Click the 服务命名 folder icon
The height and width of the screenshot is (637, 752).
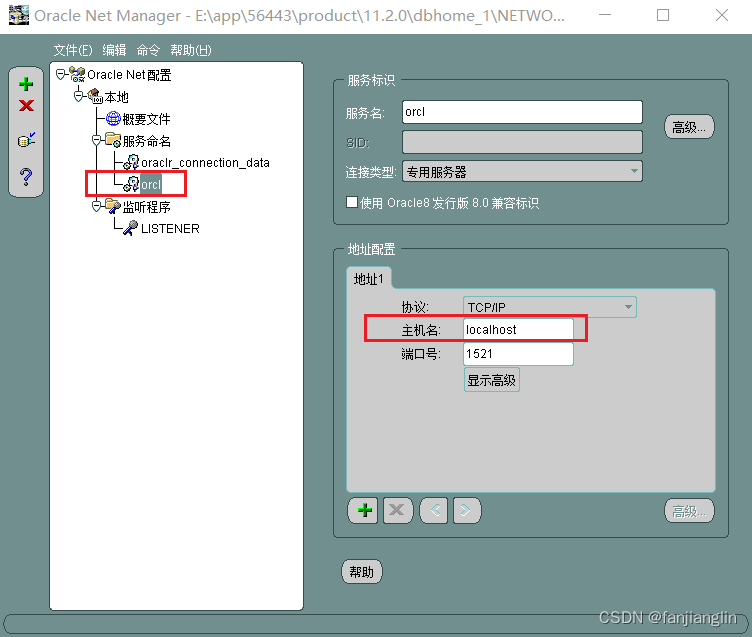point(113,140)
